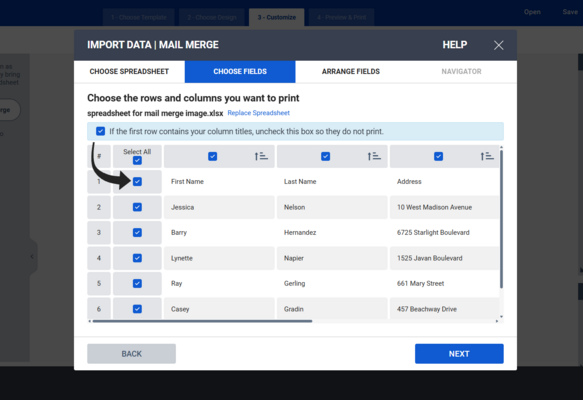Sort by the First Name column

point(261,156)
